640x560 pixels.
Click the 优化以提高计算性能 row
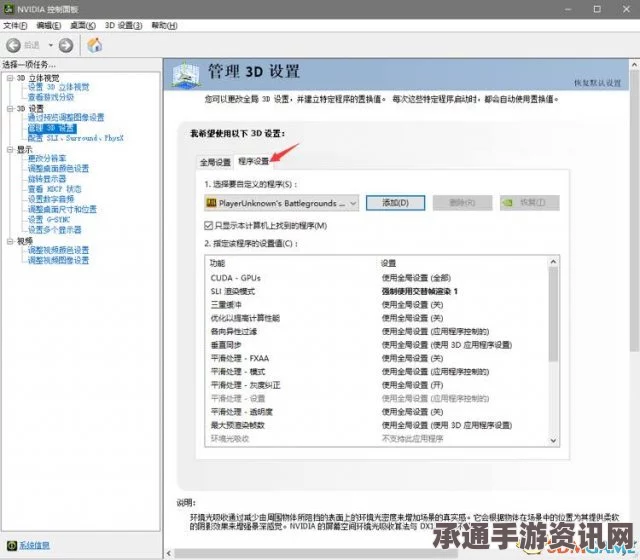[377, 318]
